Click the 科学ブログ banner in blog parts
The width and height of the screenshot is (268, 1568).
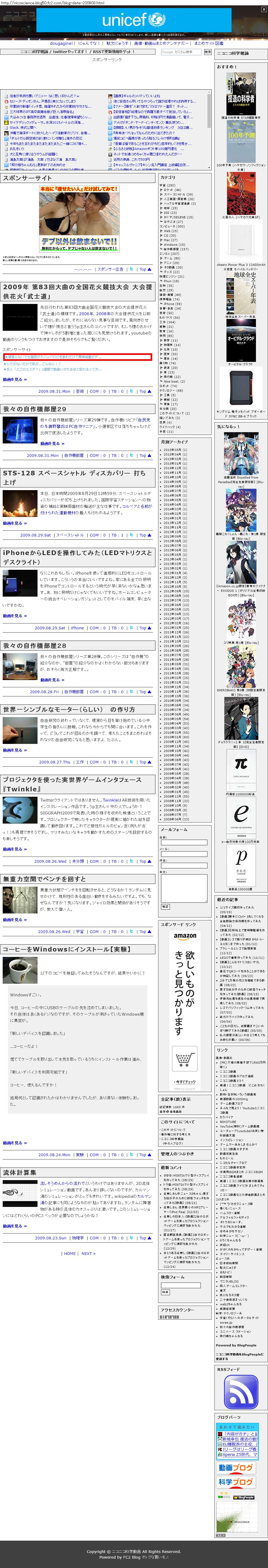coord(236,1483)
